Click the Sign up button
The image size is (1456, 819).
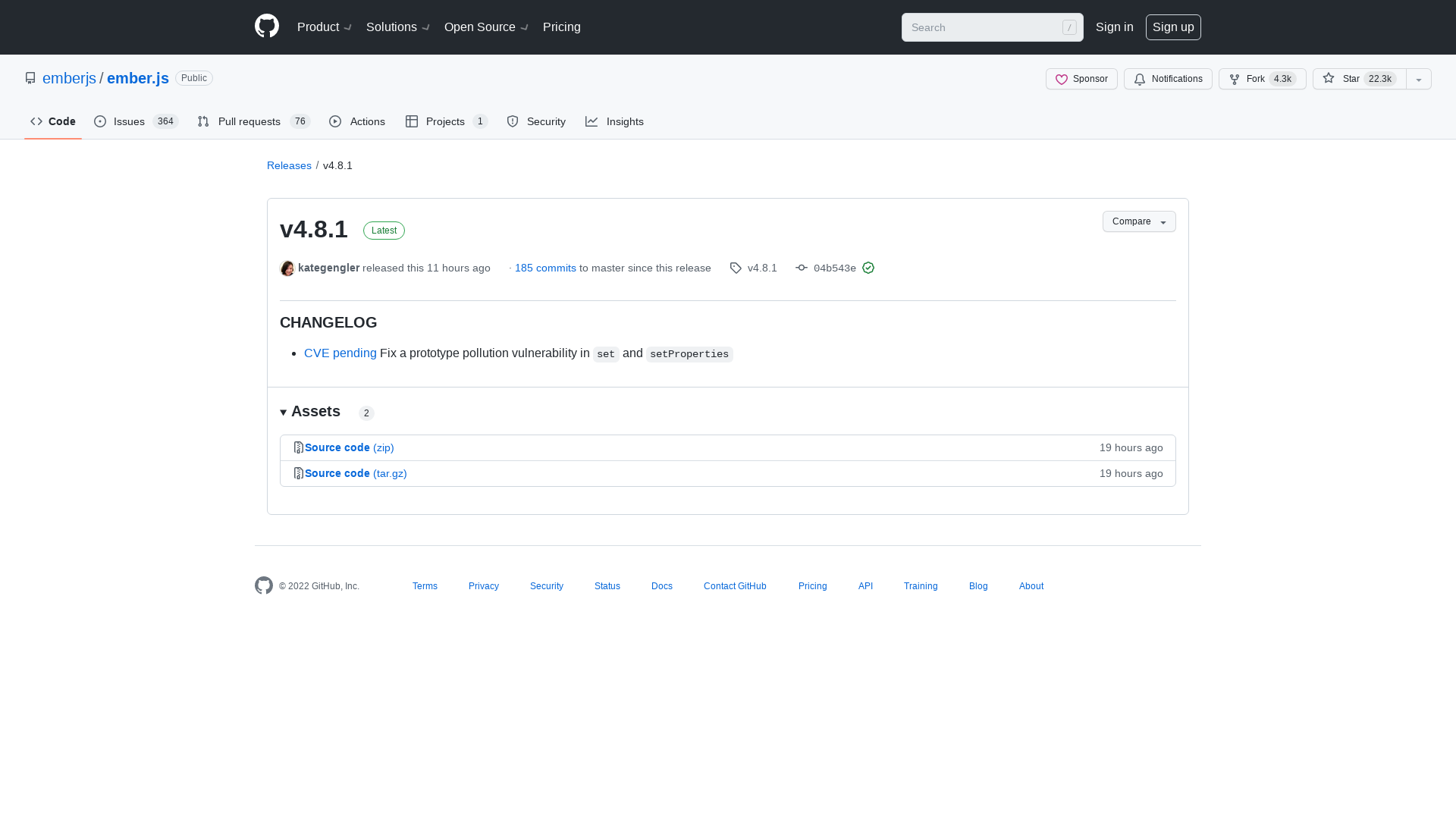point(1173,27)
